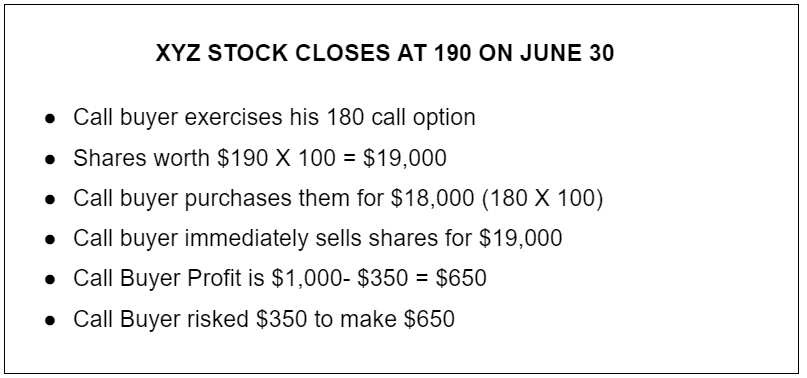This screenshot has width=807, height=378.
Task: Select the line about exercising 180 call option
Action: [274, 117]
